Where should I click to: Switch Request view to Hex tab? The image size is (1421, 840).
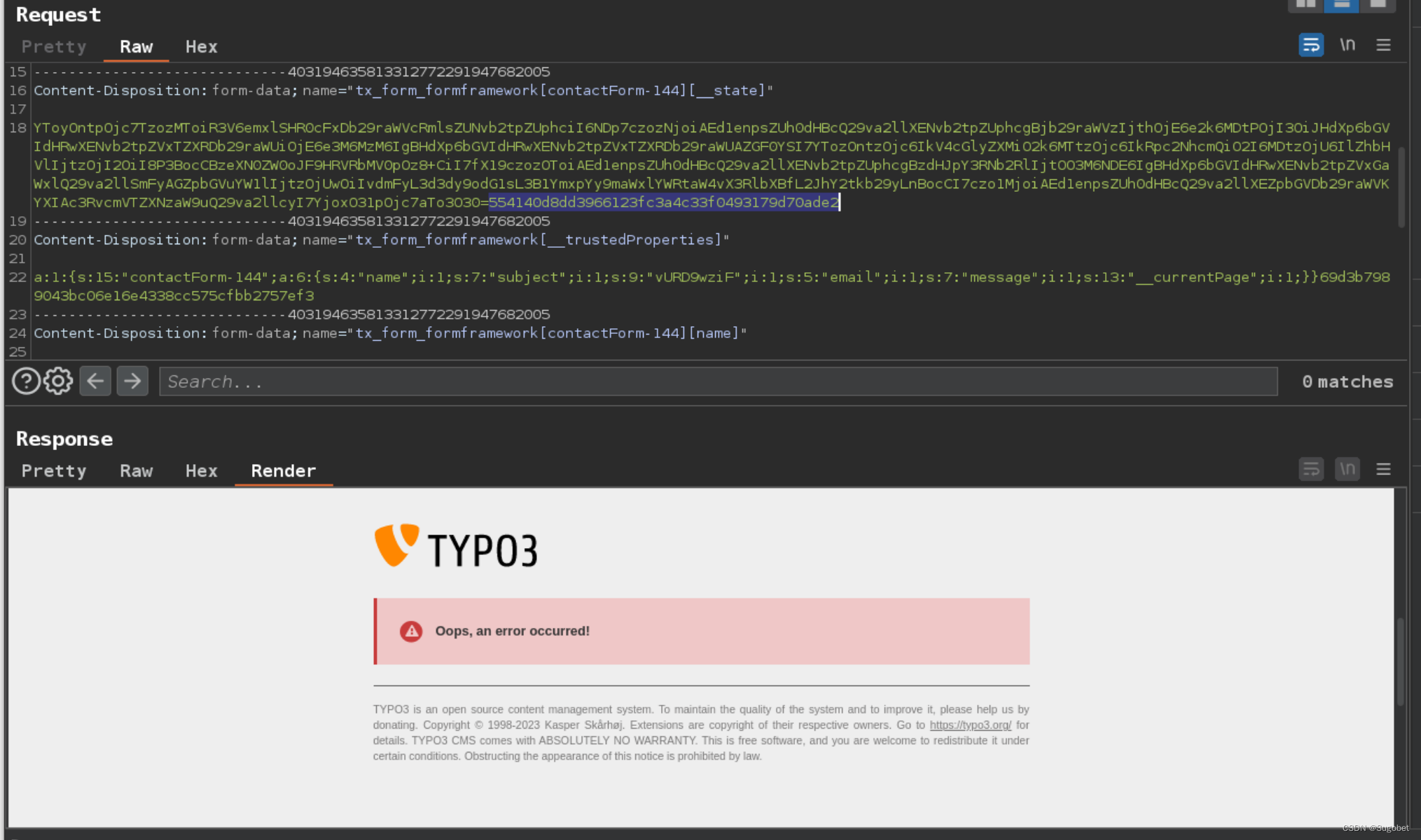point(201,47)
